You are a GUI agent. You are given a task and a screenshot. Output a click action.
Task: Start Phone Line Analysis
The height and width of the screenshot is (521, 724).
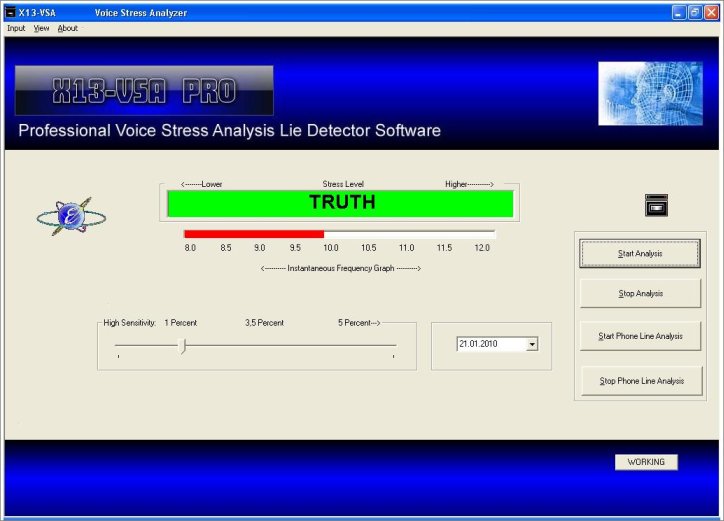pos(640,336)
